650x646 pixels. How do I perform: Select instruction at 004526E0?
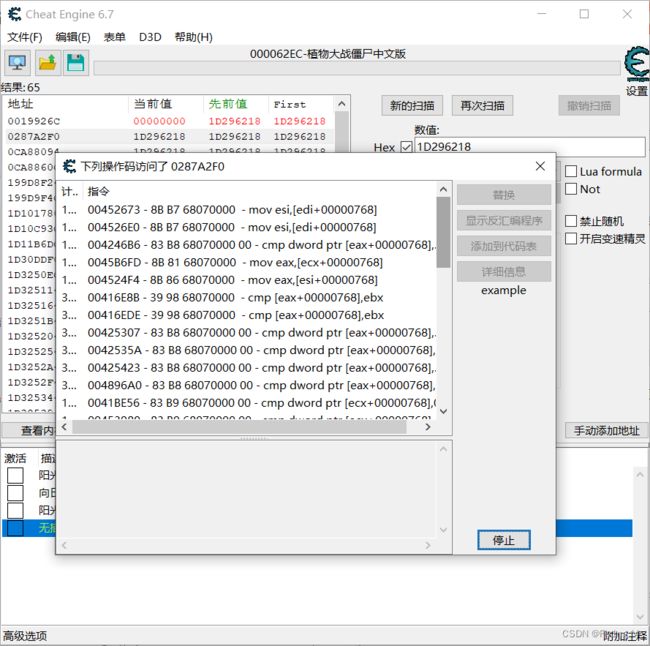pos(247,227)
